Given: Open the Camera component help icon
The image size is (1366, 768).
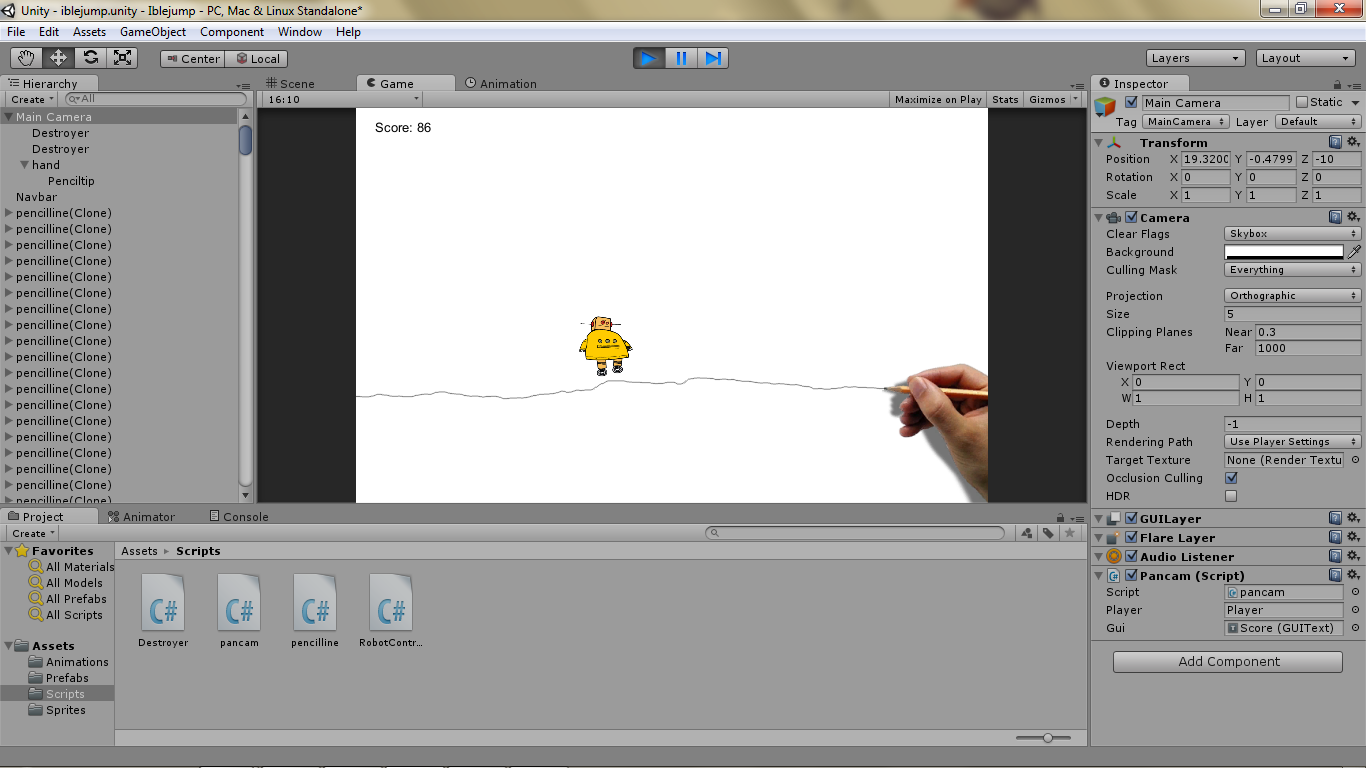Looking at the screenshot, I should (x=1335, y=217).
